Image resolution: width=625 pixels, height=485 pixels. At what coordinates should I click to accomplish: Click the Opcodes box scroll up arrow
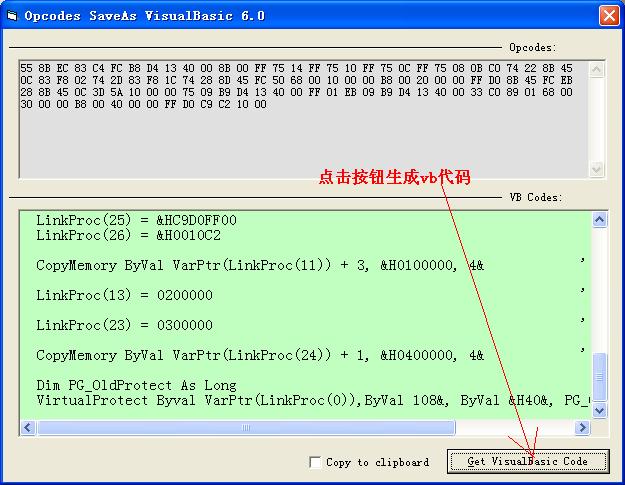point(597,66)
